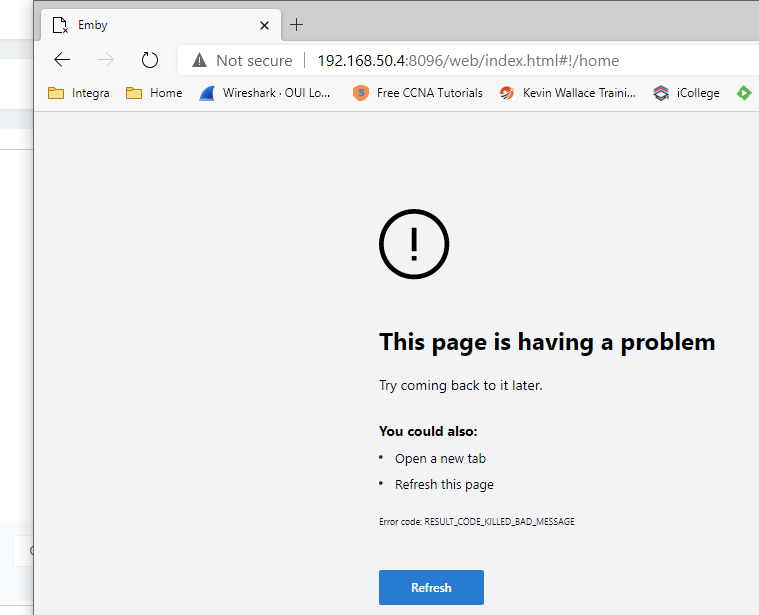This screenshot has height=615, width=759.
Task: Click the 'Open a new tab' suggestion text
Action: pos(440,458)
